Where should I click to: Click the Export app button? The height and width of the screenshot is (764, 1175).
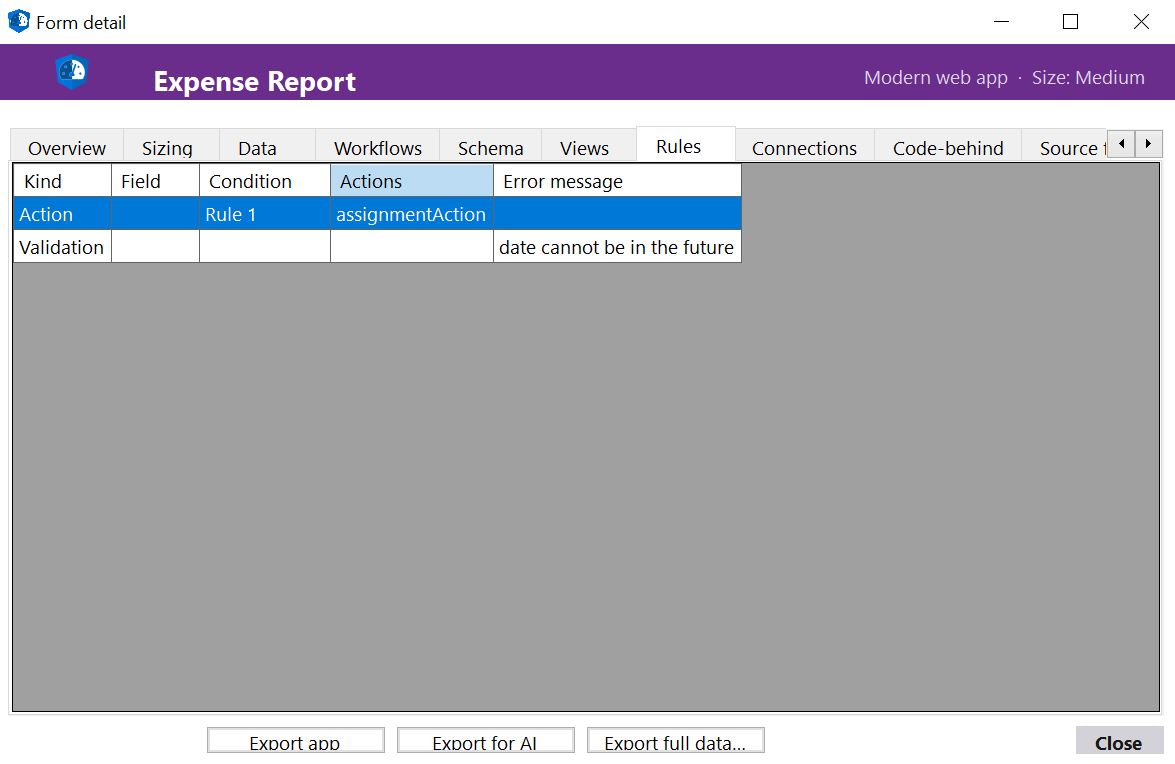coord(295,740)
